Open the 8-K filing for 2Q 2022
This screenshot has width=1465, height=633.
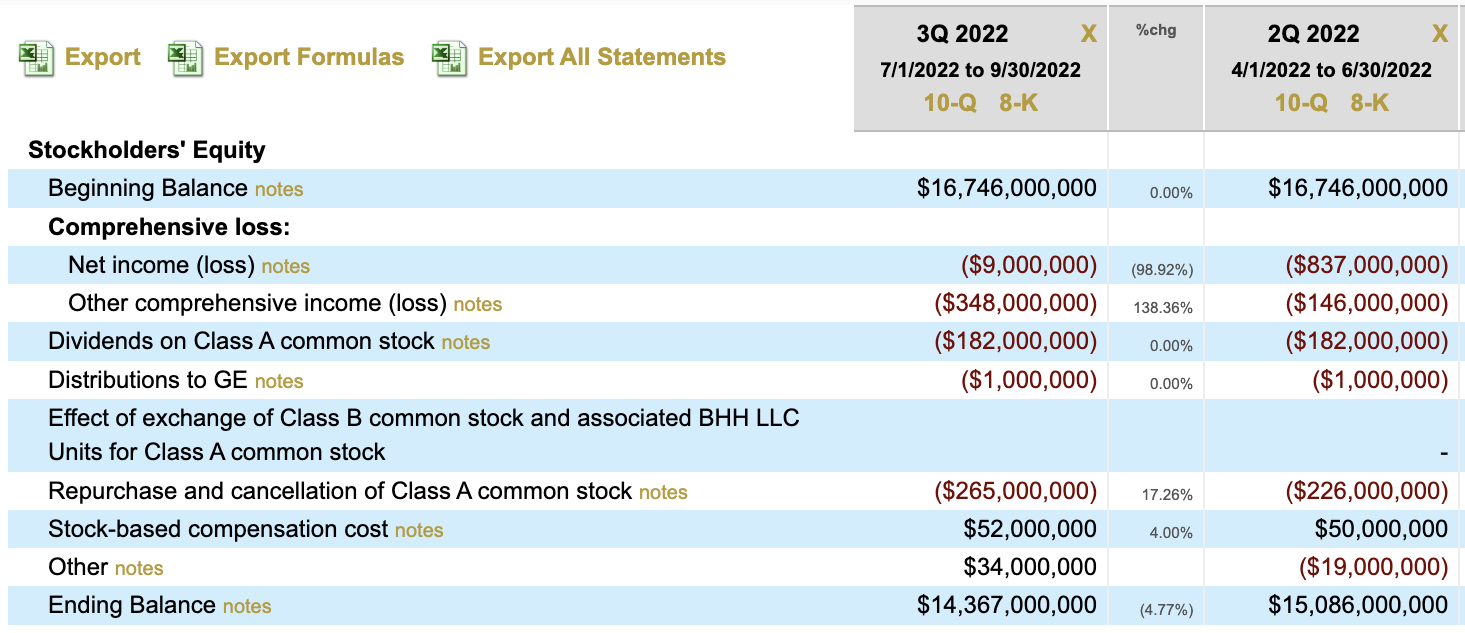click(1370, 102)
